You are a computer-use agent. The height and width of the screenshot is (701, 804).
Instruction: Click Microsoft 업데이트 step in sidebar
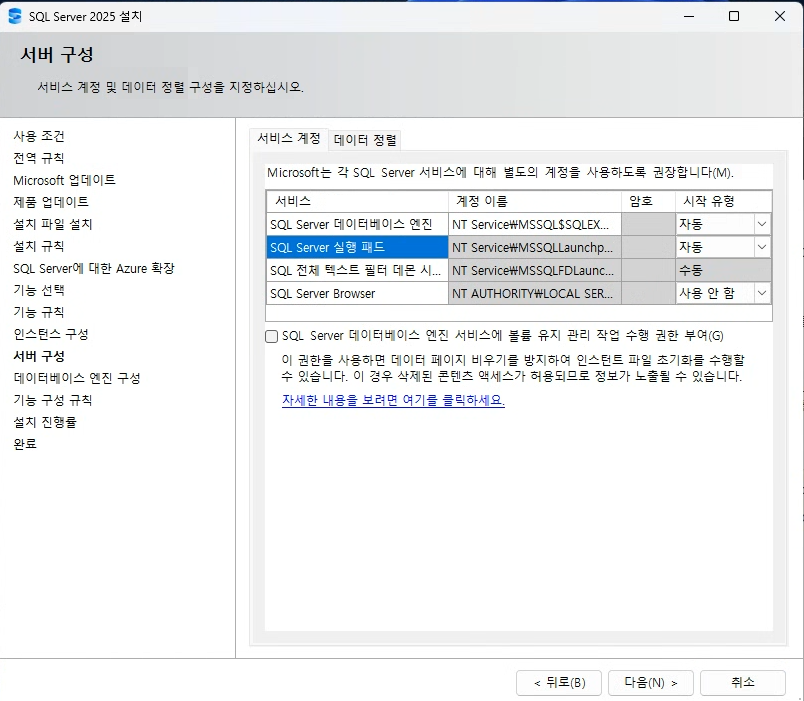(x=65, y=180)
